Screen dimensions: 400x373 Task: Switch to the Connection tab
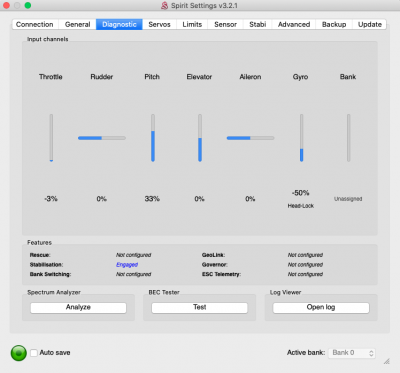tap(35, 24)
